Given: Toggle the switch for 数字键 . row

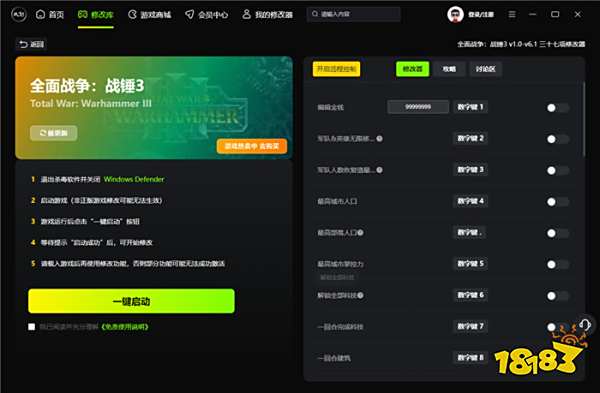Looking at the screenshot, I should tap(558, 233).
